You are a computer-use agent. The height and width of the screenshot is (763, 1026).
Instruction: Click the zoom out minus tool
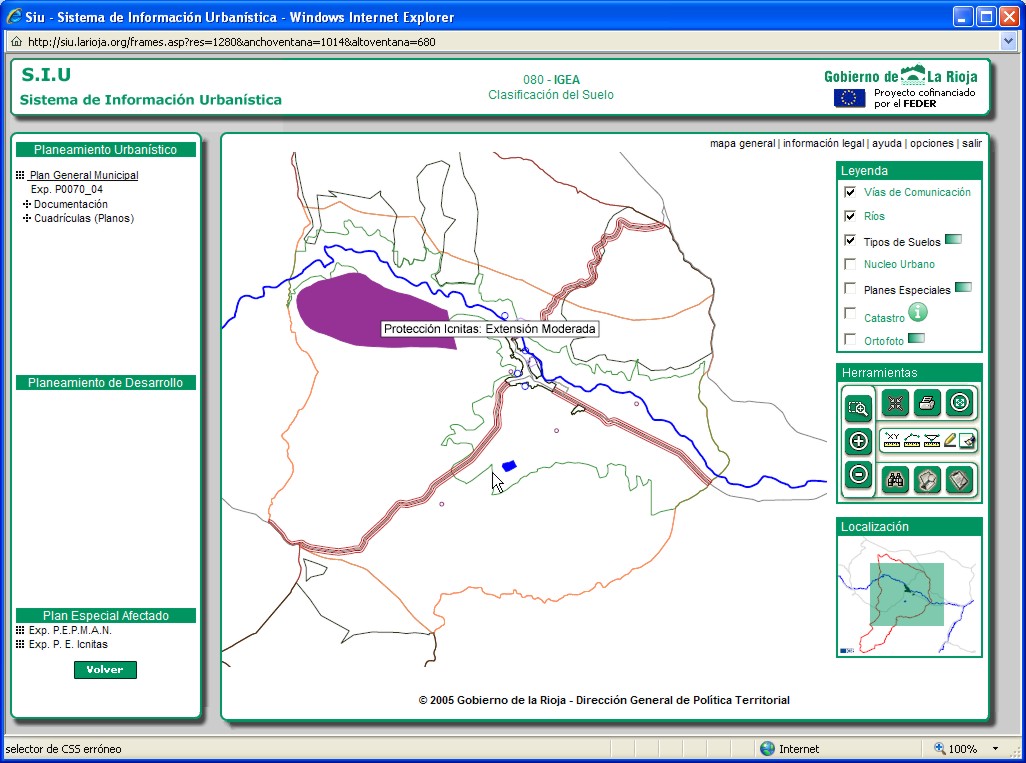tap(858, 474)
